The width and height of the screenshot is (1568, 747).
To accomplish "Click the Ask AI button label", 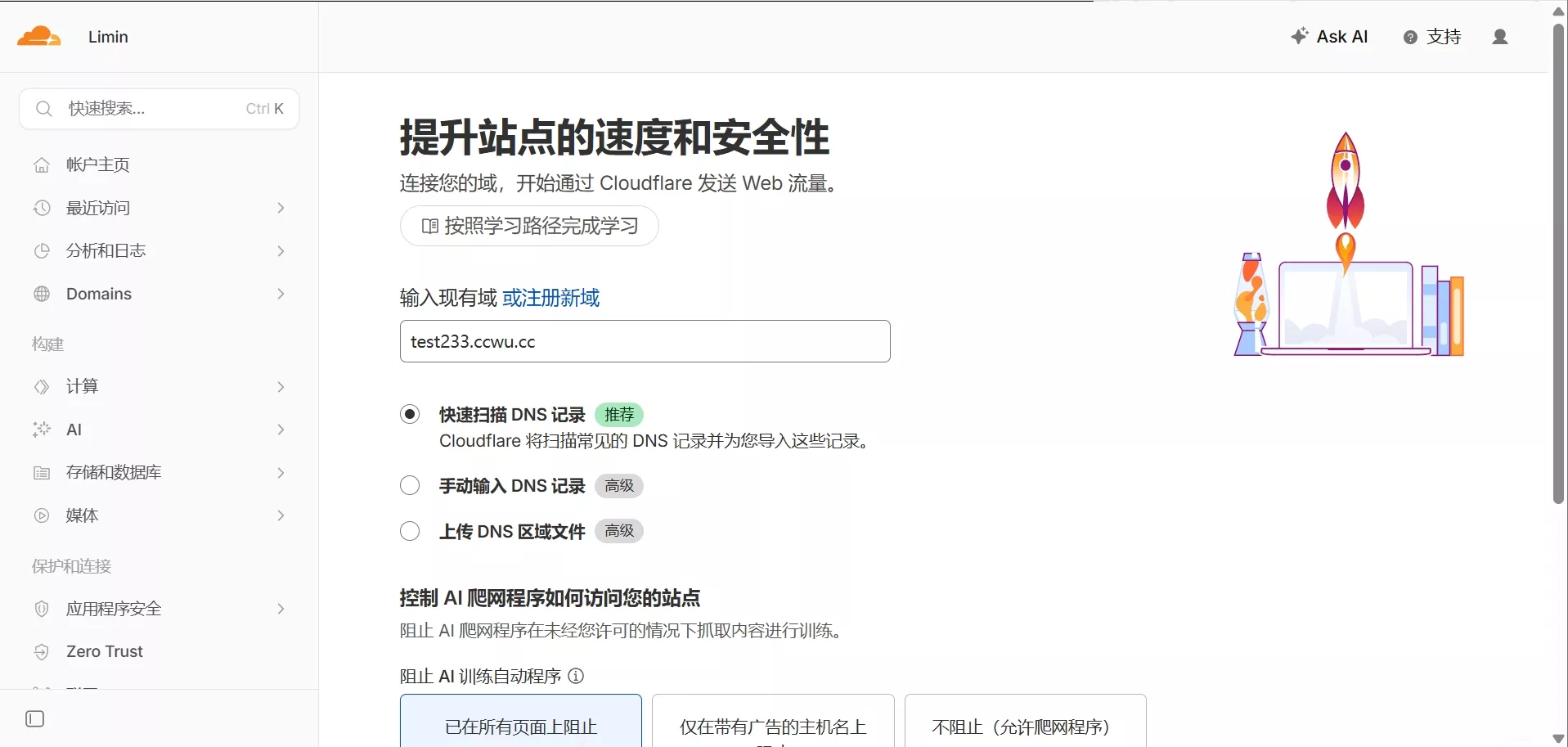I will click(1342, 37).
